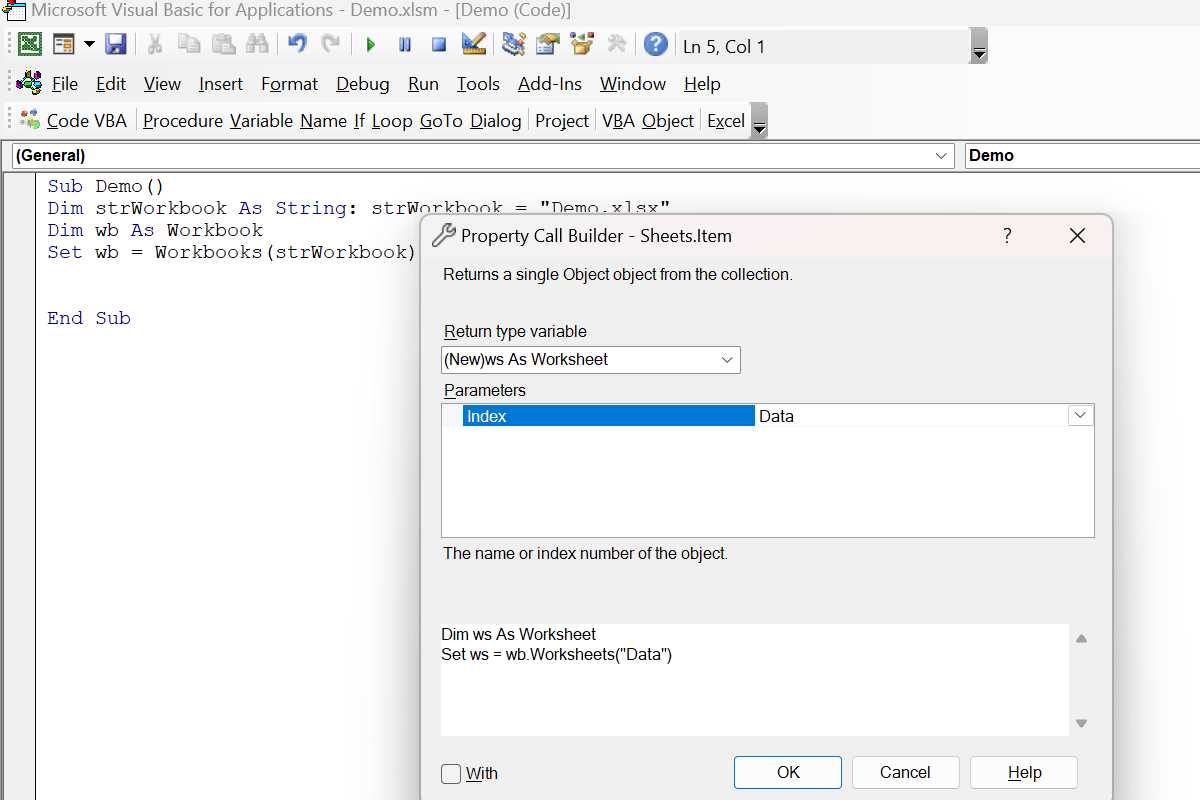Click the View Microsoft Excel icon
Screen dimensions: 1200x800
click(30, 44)
